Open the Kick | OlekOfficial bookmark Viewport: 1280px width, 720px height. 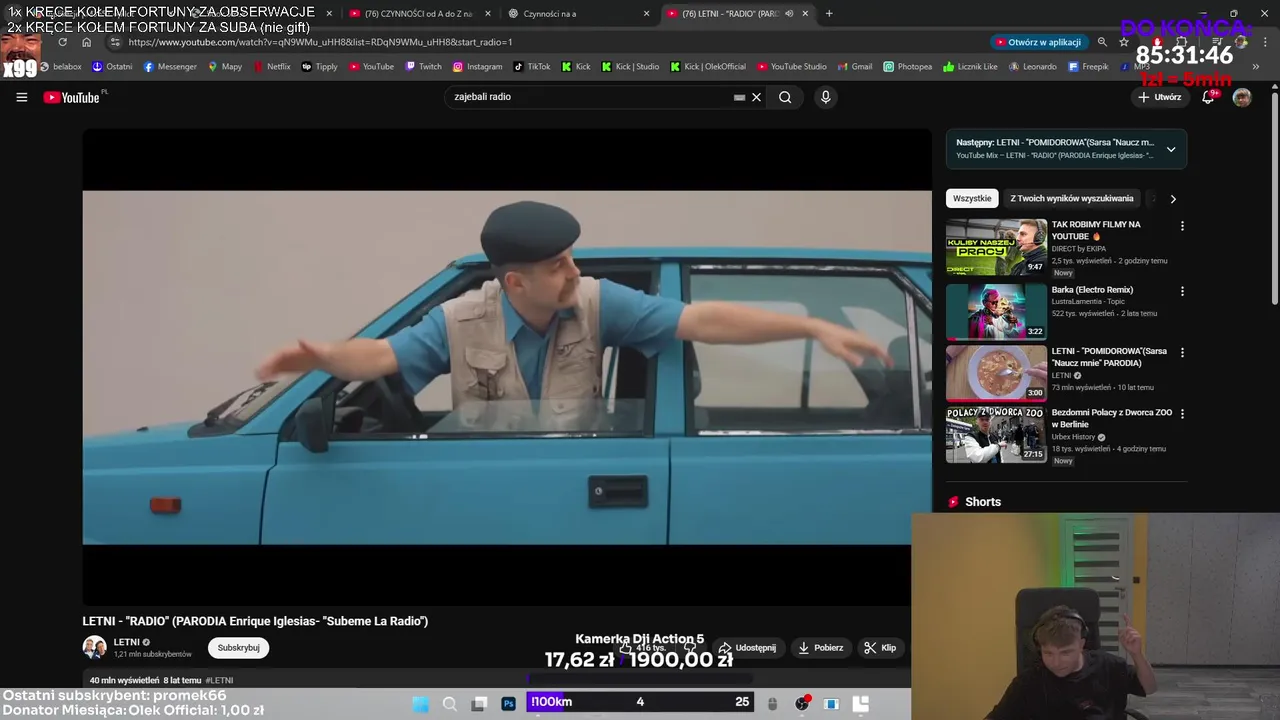(x=708, y=67)
